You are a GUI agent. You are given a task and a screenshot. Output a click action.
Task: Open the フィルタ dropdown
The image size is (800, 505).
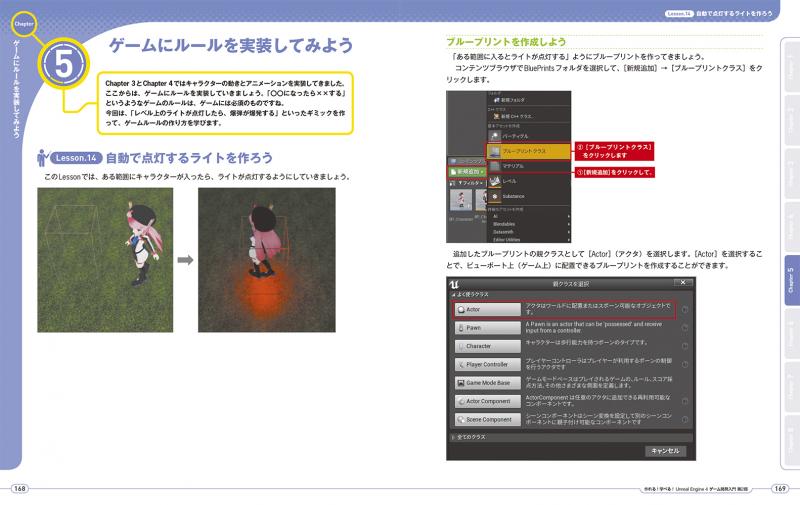(469, 183)
